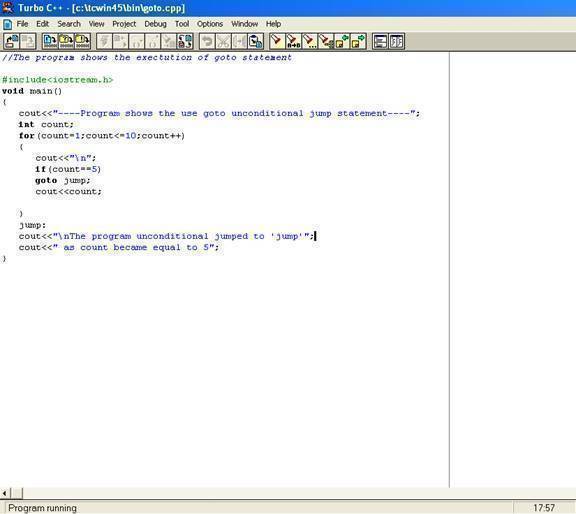Image resolution: width=576 pixels, height=514 pixels.
Task: Click the previous message green arrow icon
Action: tap(342, 41)
